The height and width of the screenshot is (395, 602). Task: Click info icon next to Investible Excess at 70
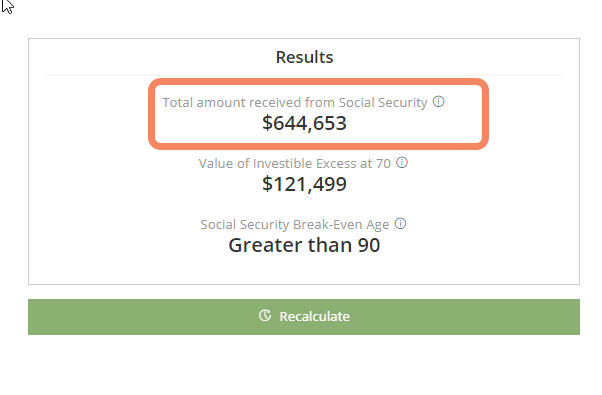pyautogui.click(x=402, y=163)
